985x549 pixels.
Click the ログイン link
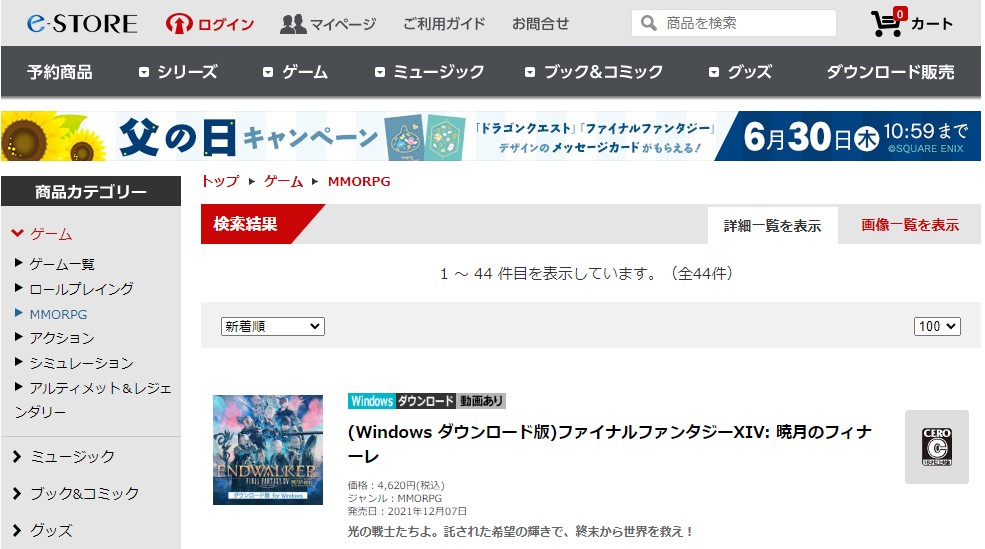[226, 24]
